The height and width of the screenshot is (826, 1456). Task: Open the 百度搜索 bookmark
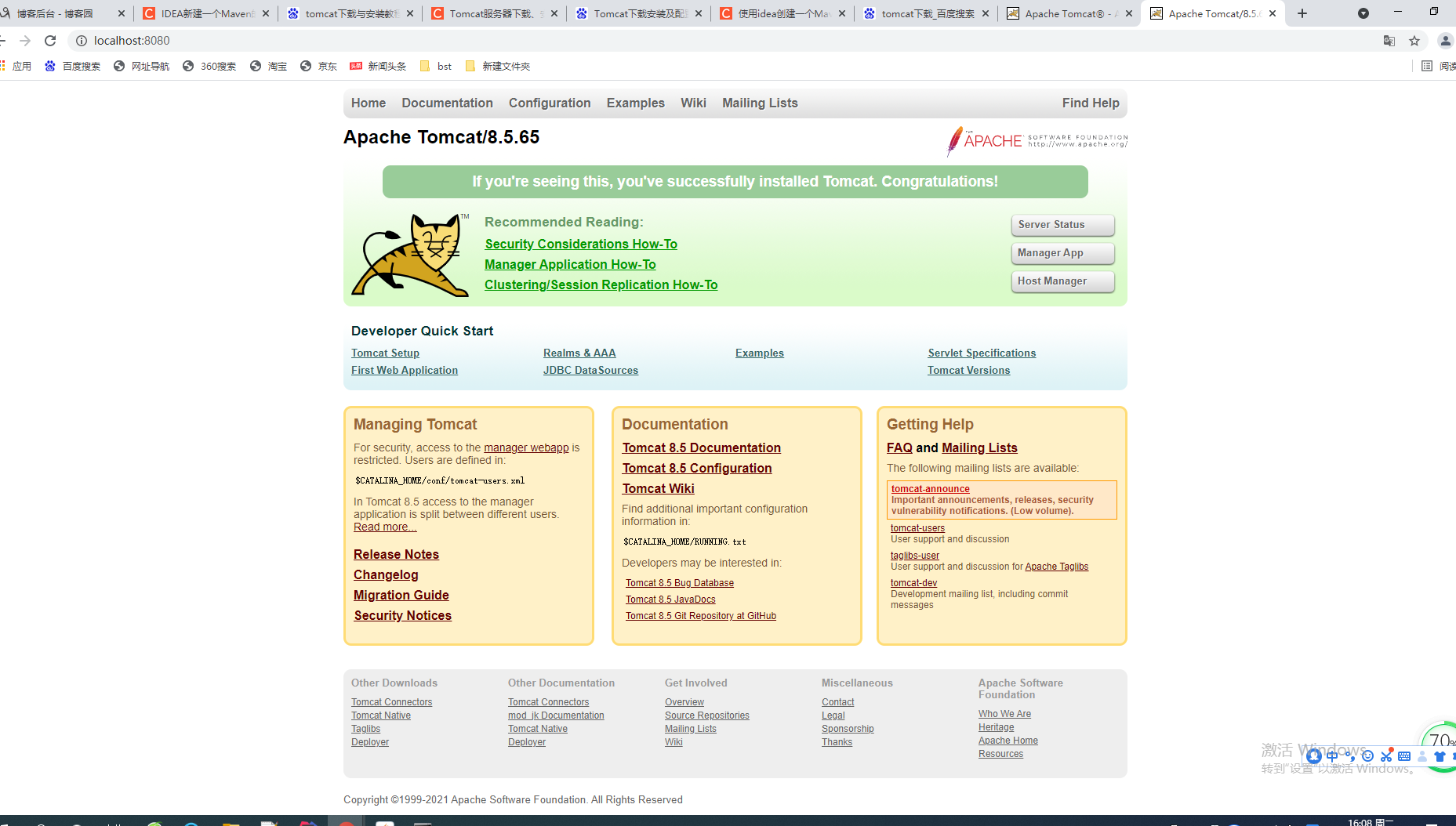73,67
